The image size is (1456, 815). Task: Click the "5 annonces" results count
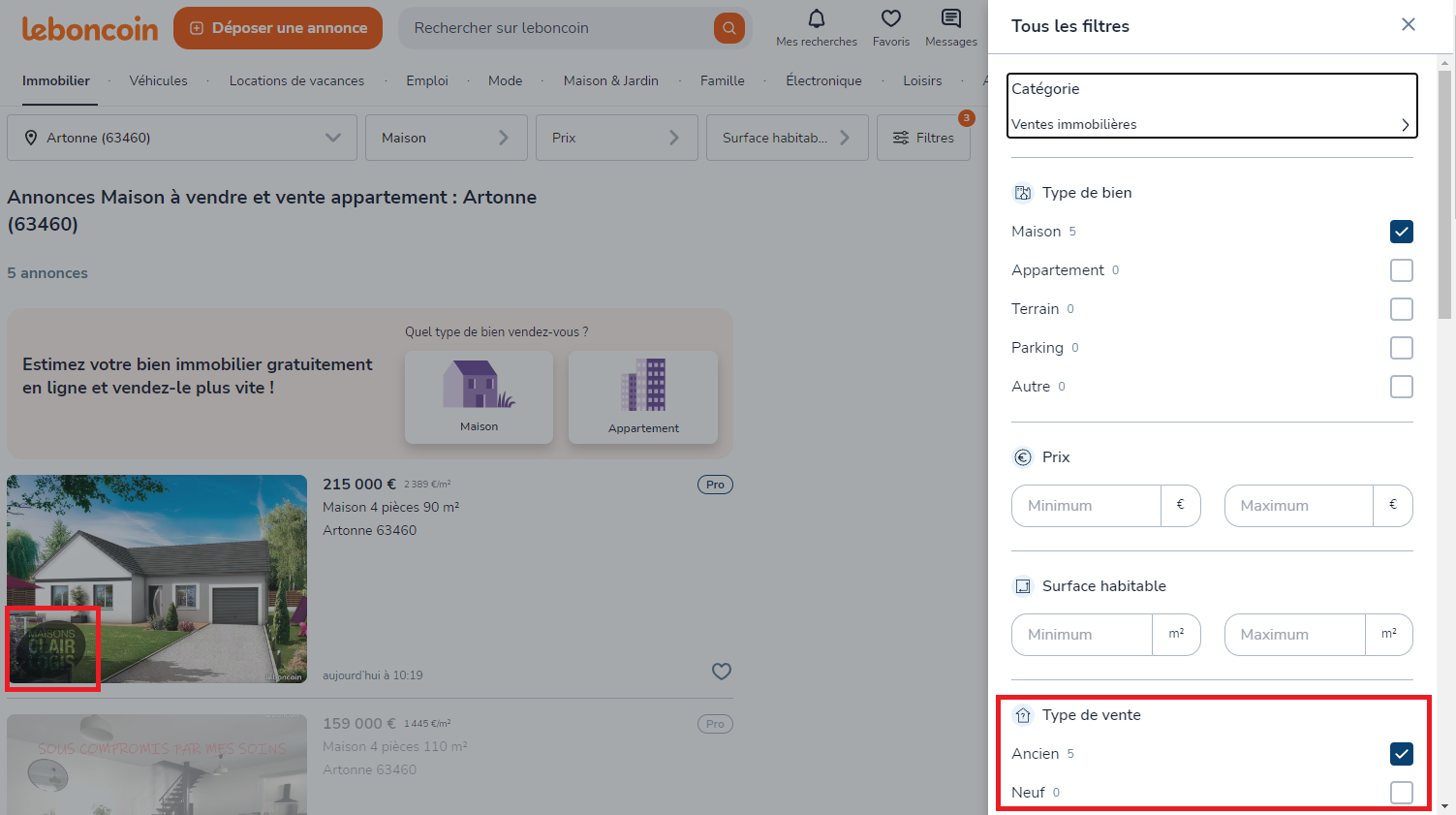tap(47, 273)
